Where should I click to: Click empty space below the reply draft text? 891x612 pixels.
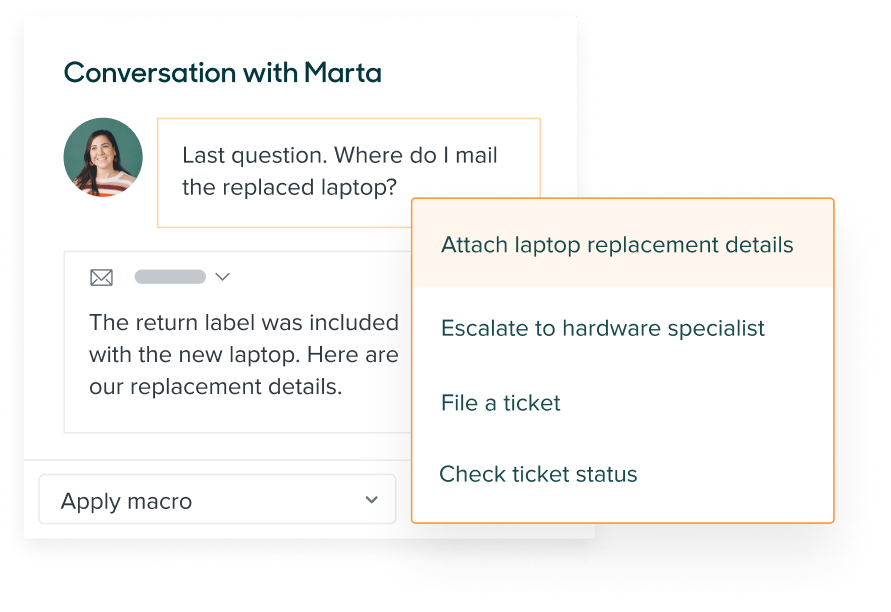(x=230, y=416)
